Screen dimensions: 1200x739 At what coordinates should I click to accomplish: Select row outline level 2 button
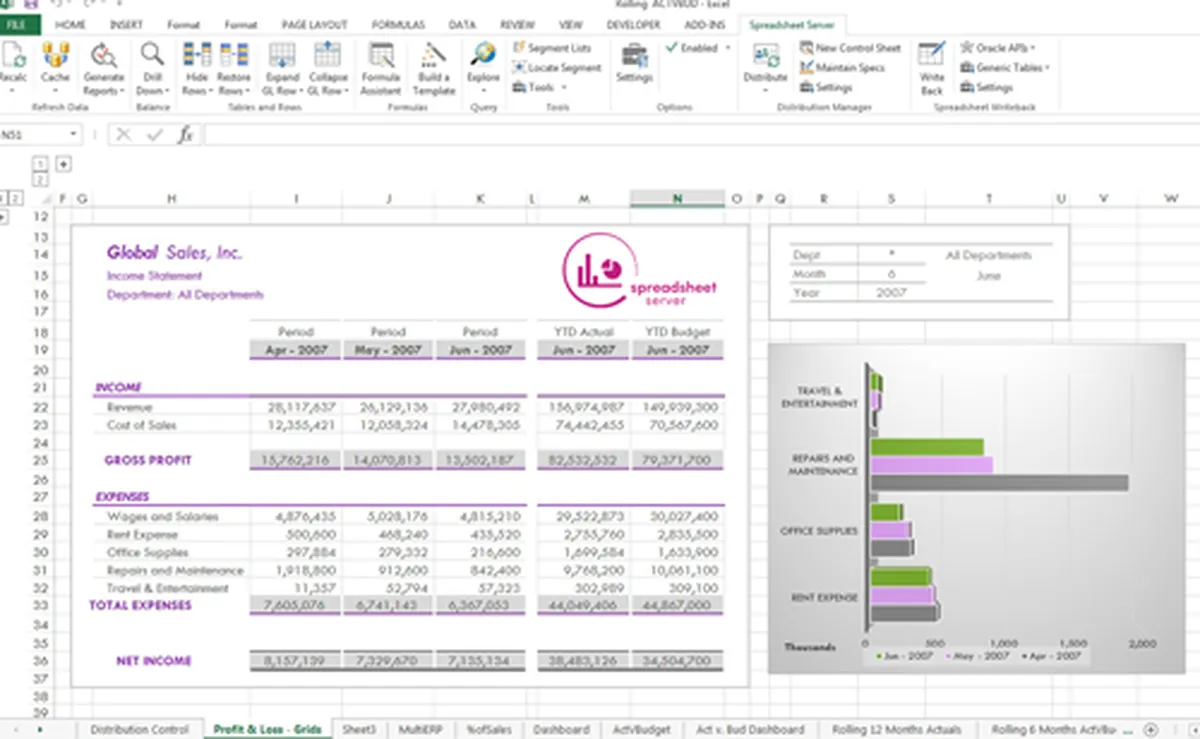(x=16, y=199)
